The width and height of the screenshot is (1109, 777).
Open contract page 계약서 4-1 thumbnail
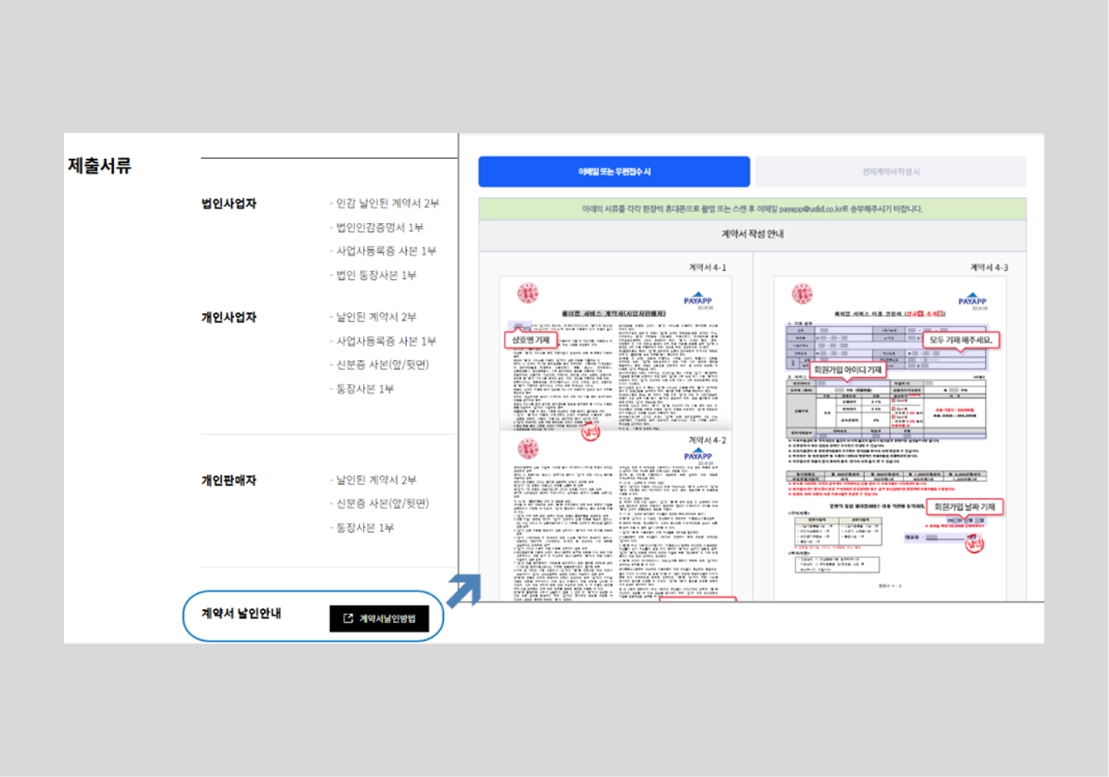point(615,354)
